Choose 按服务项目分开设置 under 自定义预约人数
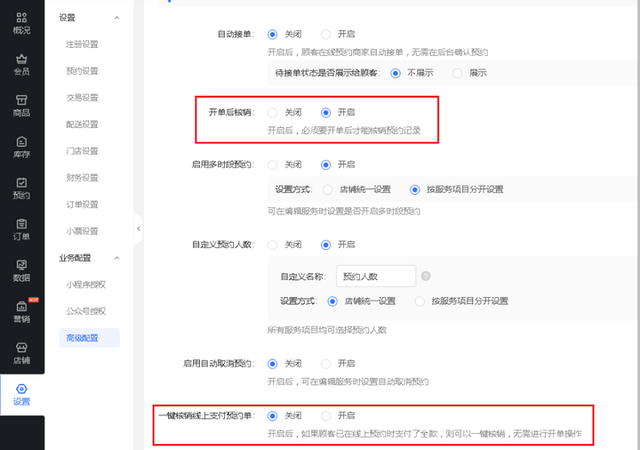Viewport: 640px width, 450px height. 420,301
